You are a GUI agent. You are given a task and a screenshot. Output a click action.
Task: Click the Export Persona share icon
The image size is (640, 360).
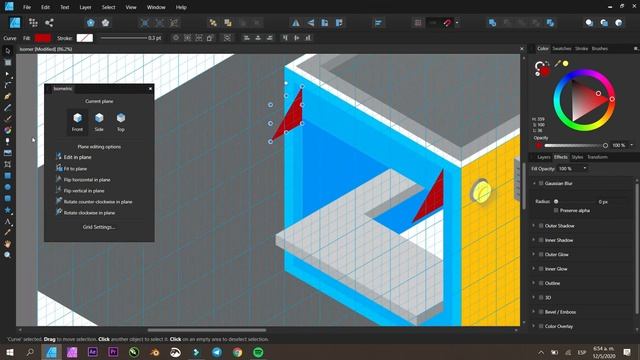click(49, 22)
